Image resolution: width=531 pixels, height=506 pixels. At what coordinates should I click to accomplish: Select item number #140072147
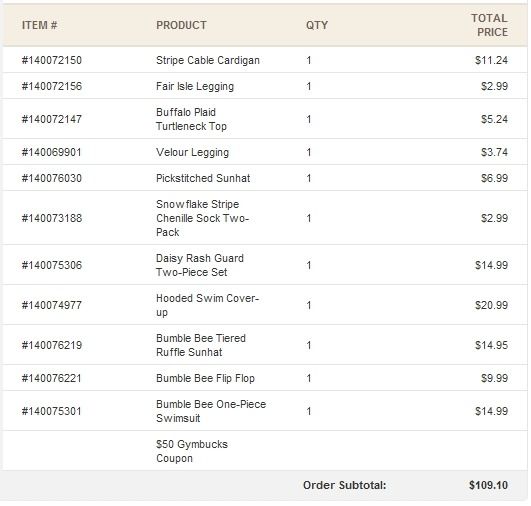(51, 119)
